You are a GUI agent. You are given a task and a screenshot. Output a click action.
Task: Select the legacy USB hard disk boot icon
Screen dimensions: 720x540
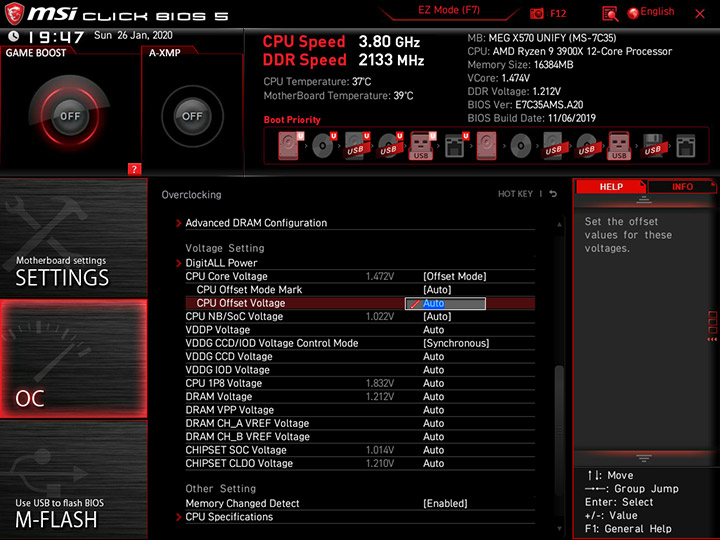point(553,146)
